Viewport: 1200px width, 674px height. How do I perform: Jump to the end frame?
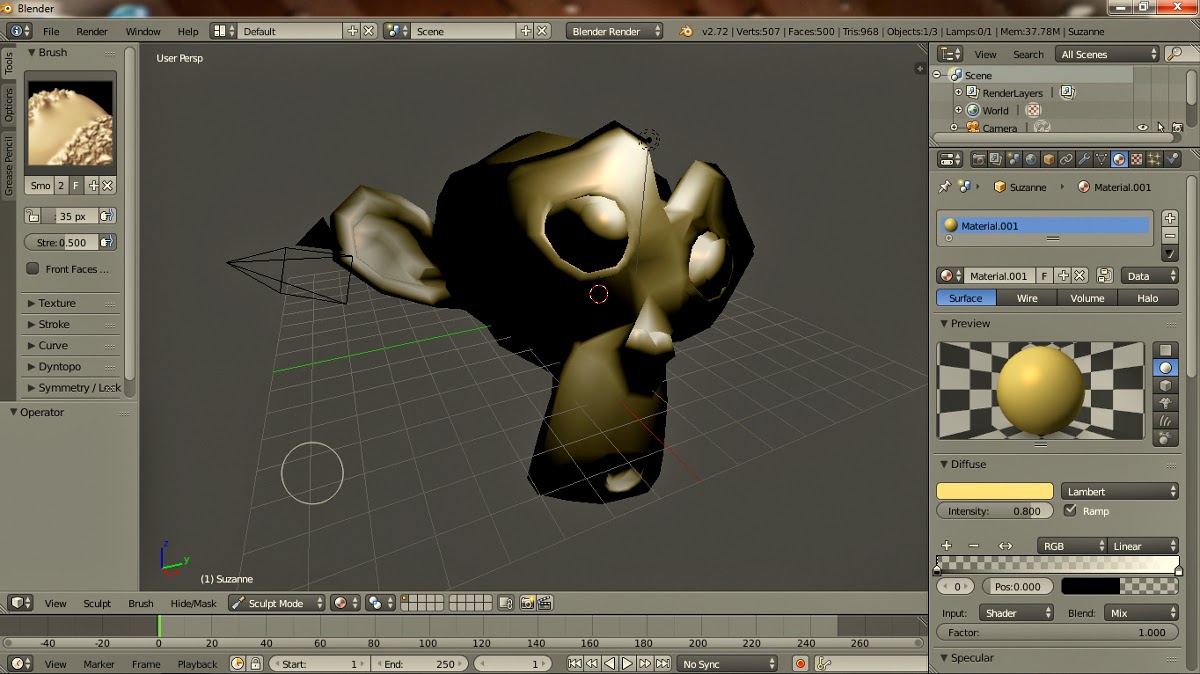[663, 664]
